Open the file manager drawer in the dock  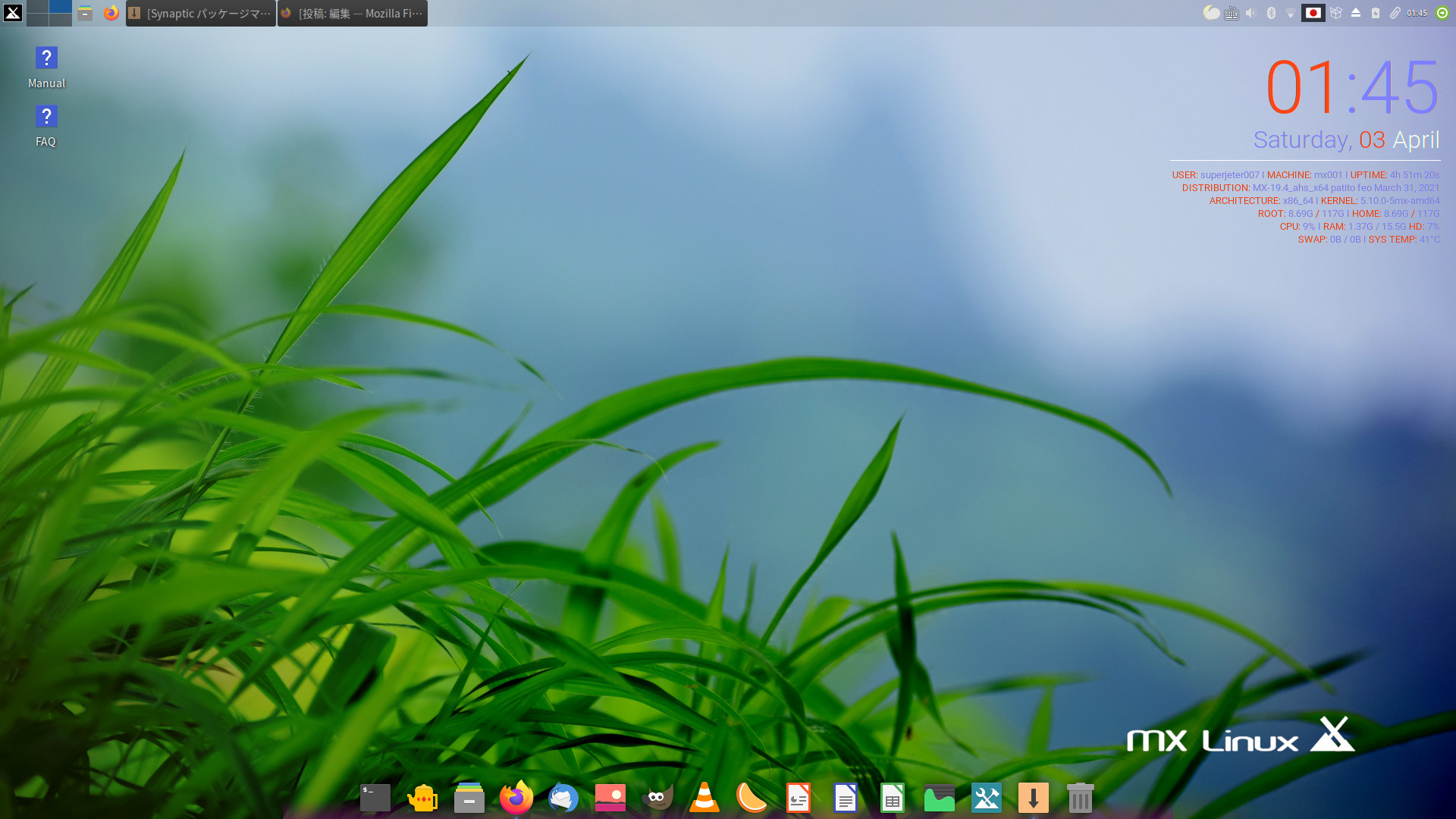coord(469,798)
